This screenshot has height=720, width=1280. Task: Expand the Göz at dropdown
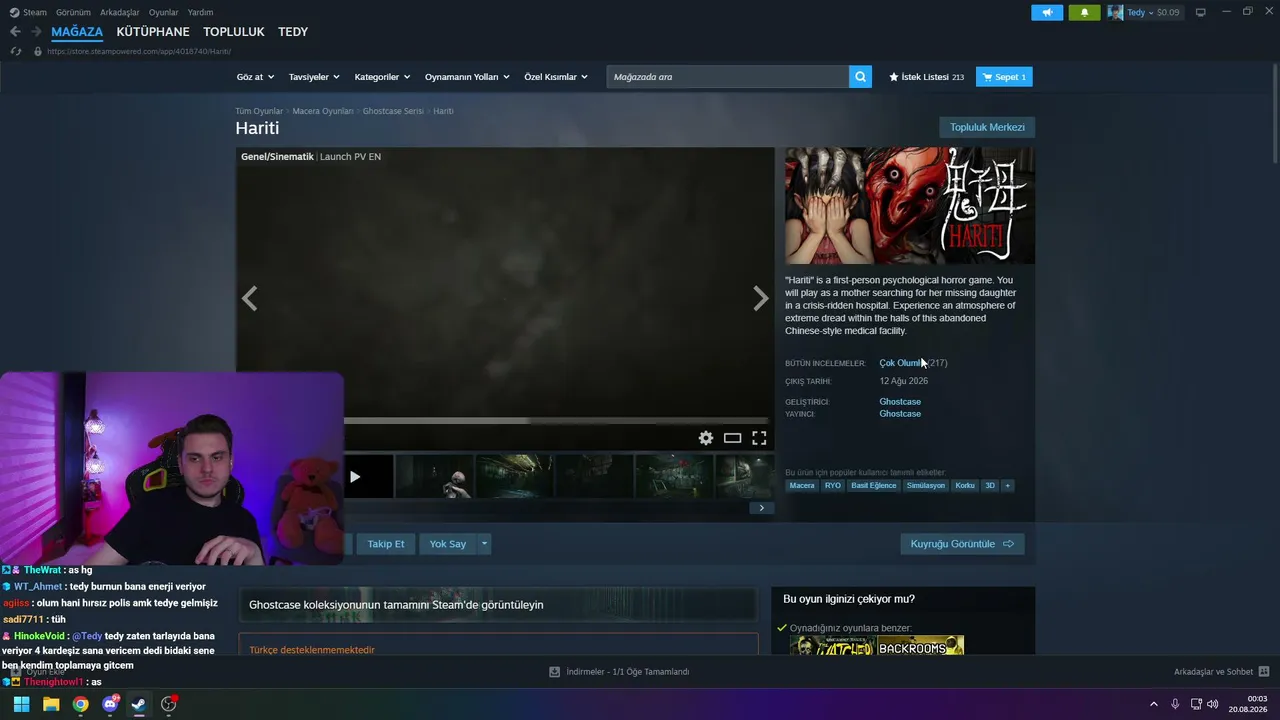(x=255, y=77)
